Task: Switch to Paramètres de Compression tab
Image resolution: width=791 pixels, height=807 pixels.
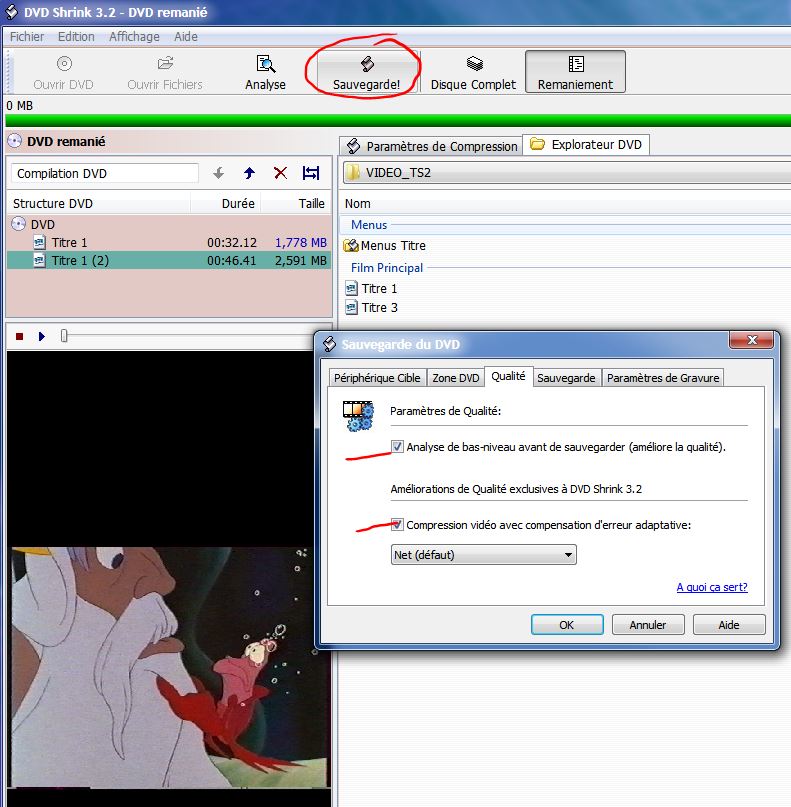Action: click(431, 146)
